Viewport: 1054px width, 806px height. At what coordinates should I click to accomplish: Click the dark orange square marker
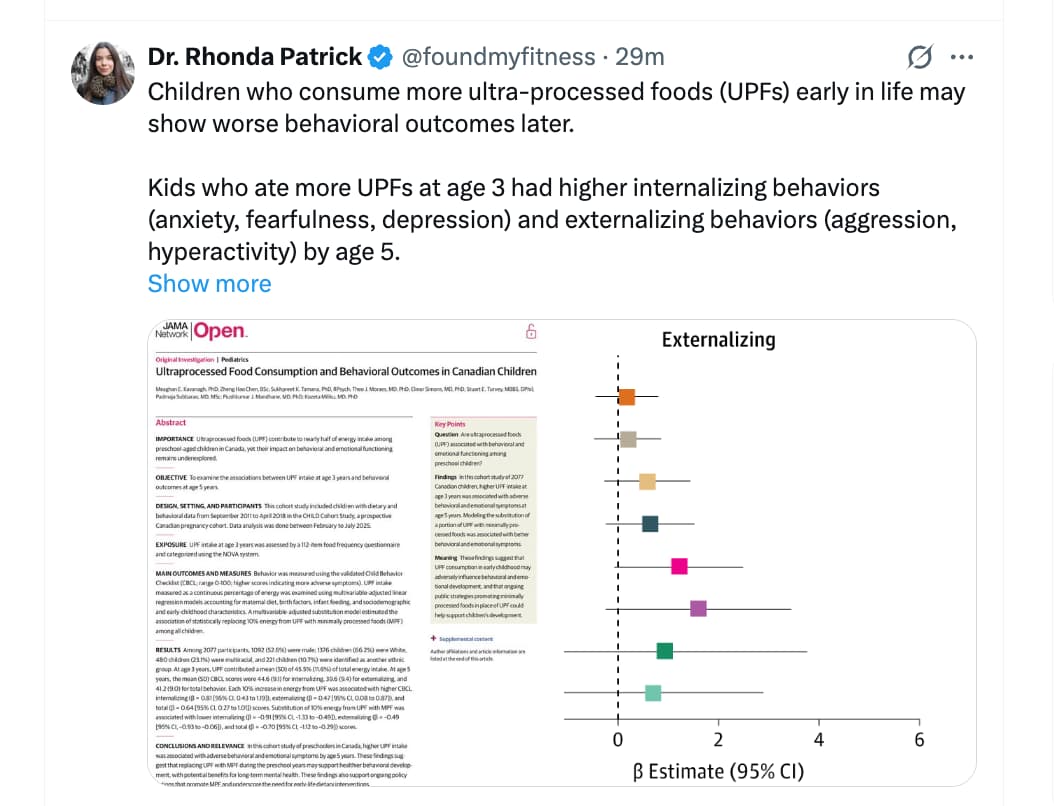(627, 397)
